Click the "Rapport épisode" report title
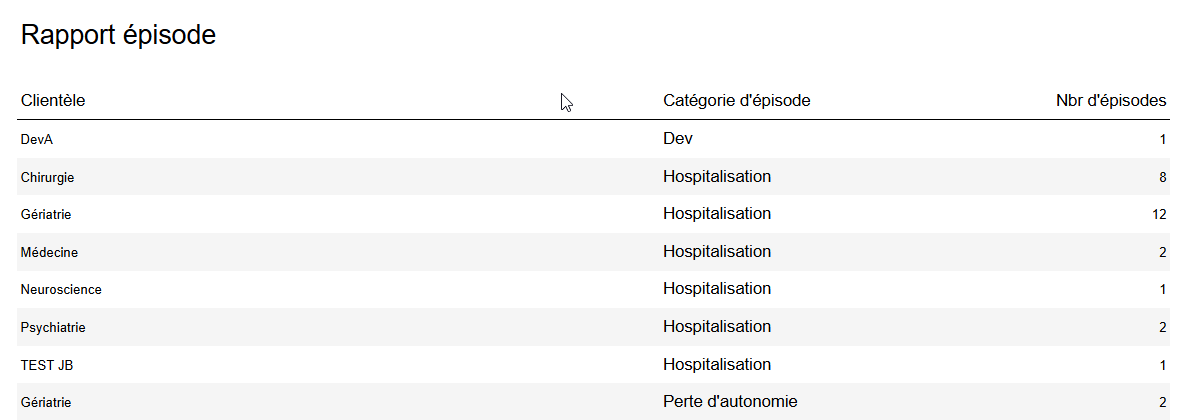The width and height of the screenshot is (1198, 420). tap(118, 35)
